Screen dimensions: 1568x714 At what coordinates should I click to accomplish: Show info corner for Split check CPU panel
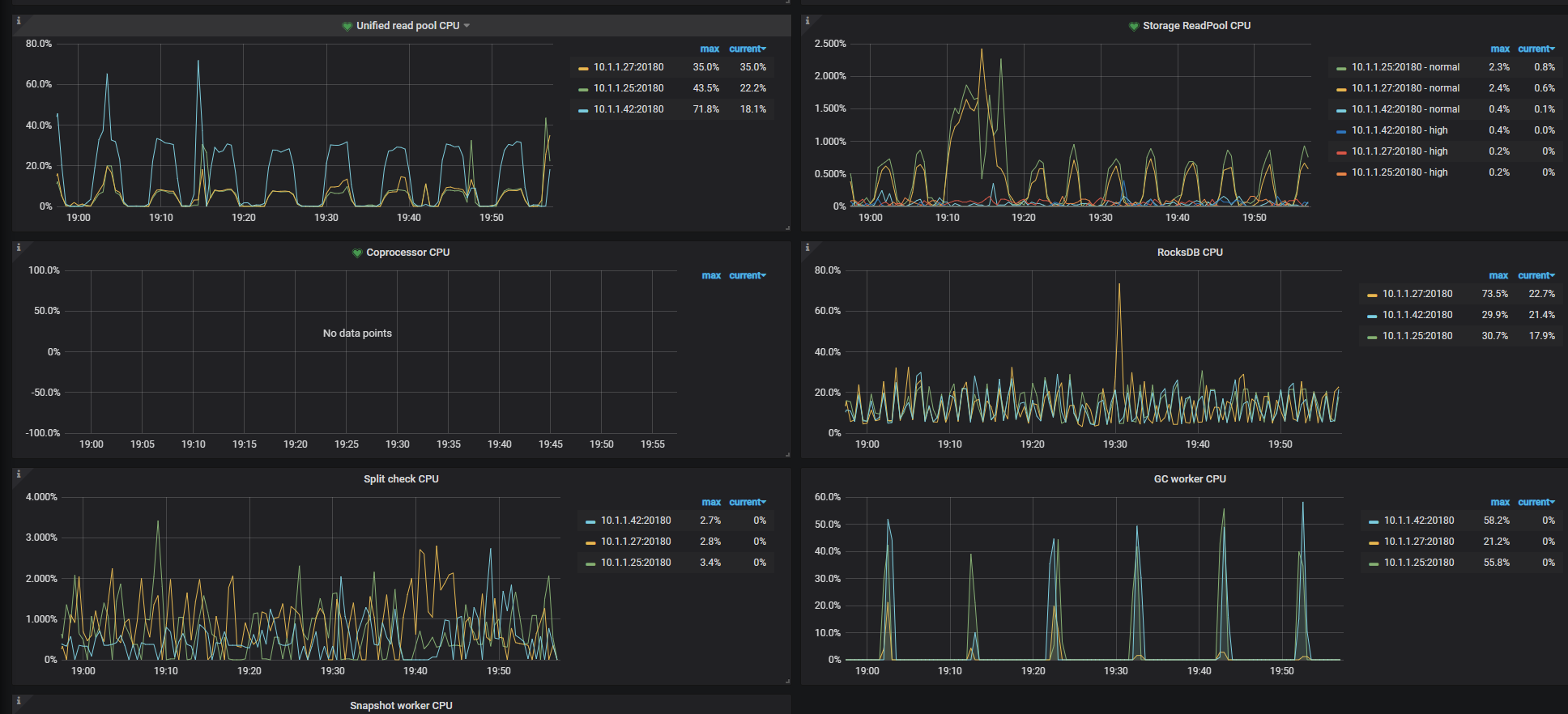[x=19, y=474]
